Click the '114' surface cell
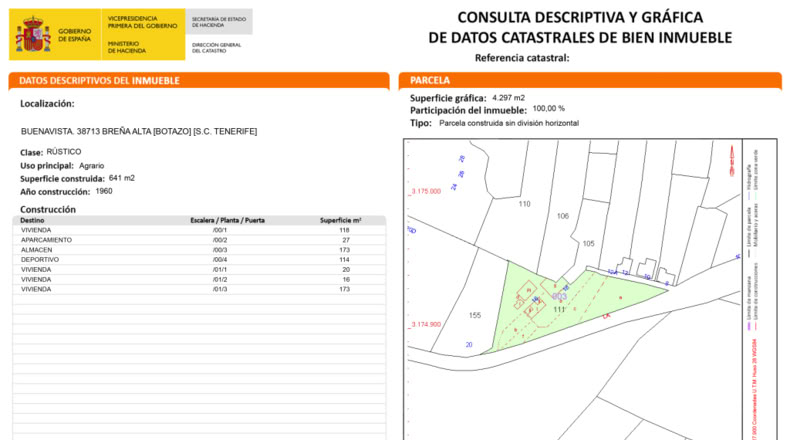This screenshot has width=790, height=440. [x=344, y=260]
